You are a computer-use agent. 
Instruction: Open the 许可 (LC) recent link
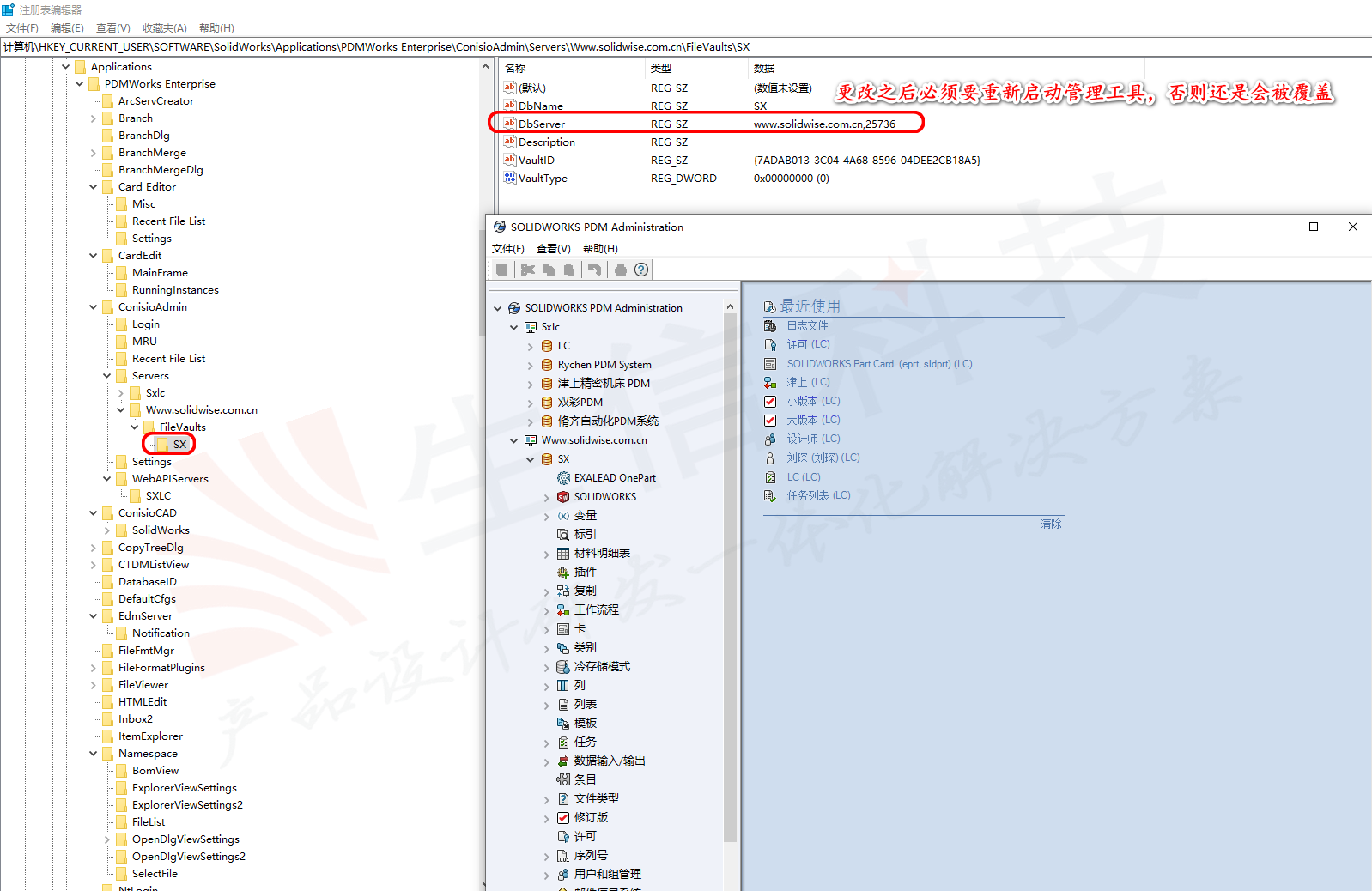[809, 344]
